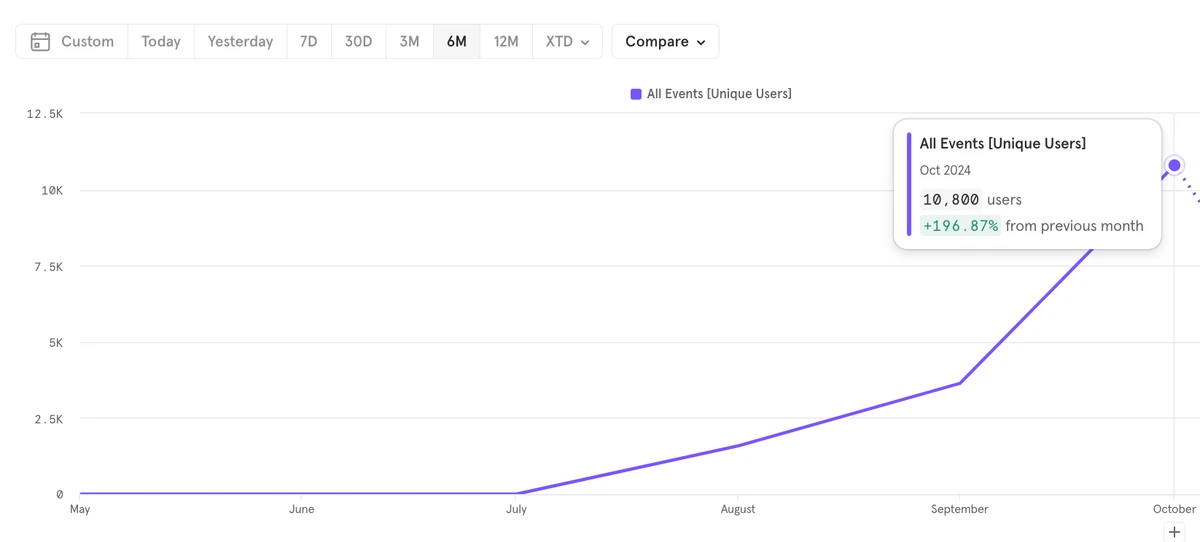Screen dimensions: 1200x542
Task: Select the 12M time range
Action: coord(506,42)
